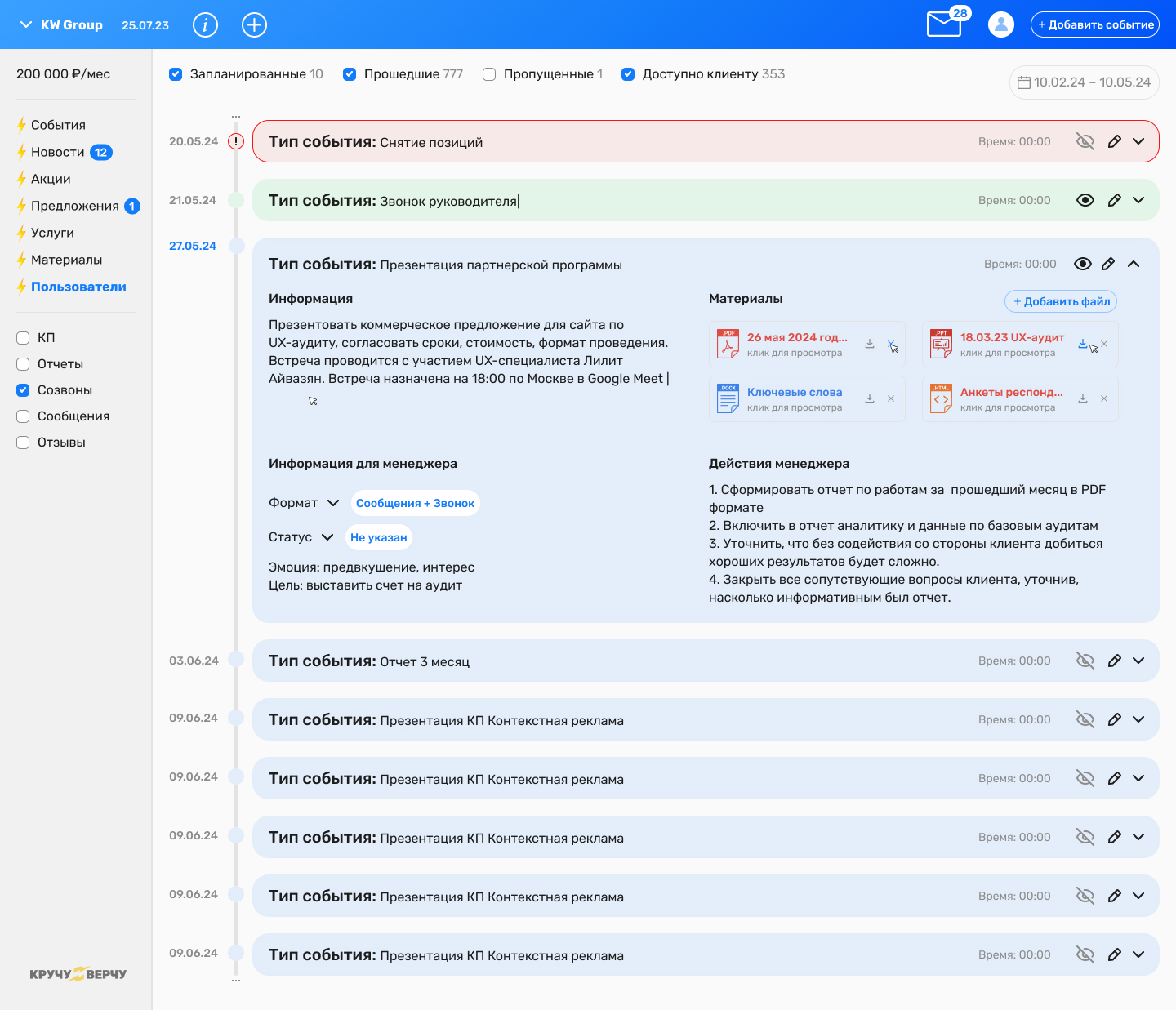Screen dimensions: 1176x1010
Task: Click the info icon in header
Action: (205, 25)
